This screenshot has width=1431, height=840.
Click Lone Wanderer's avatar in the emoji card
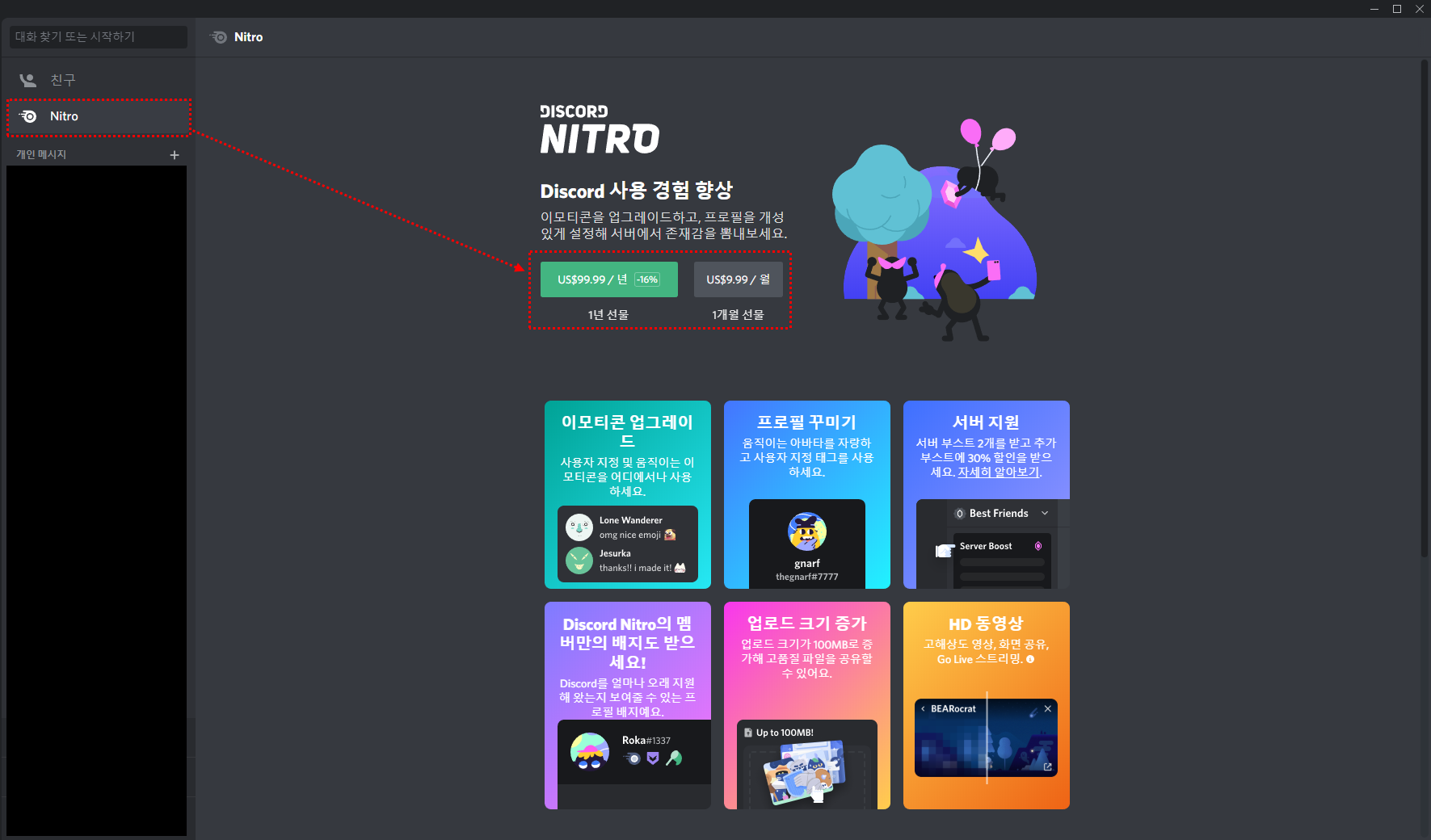coord(579,527)
